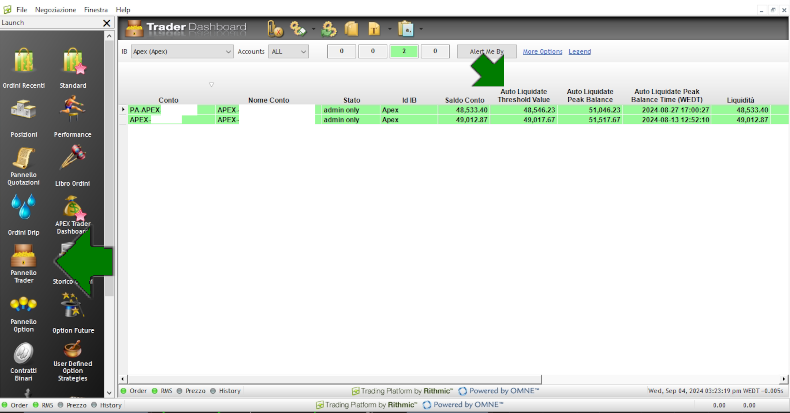
Task: Close the Launch sidebar panel
Action: point(107,22)
